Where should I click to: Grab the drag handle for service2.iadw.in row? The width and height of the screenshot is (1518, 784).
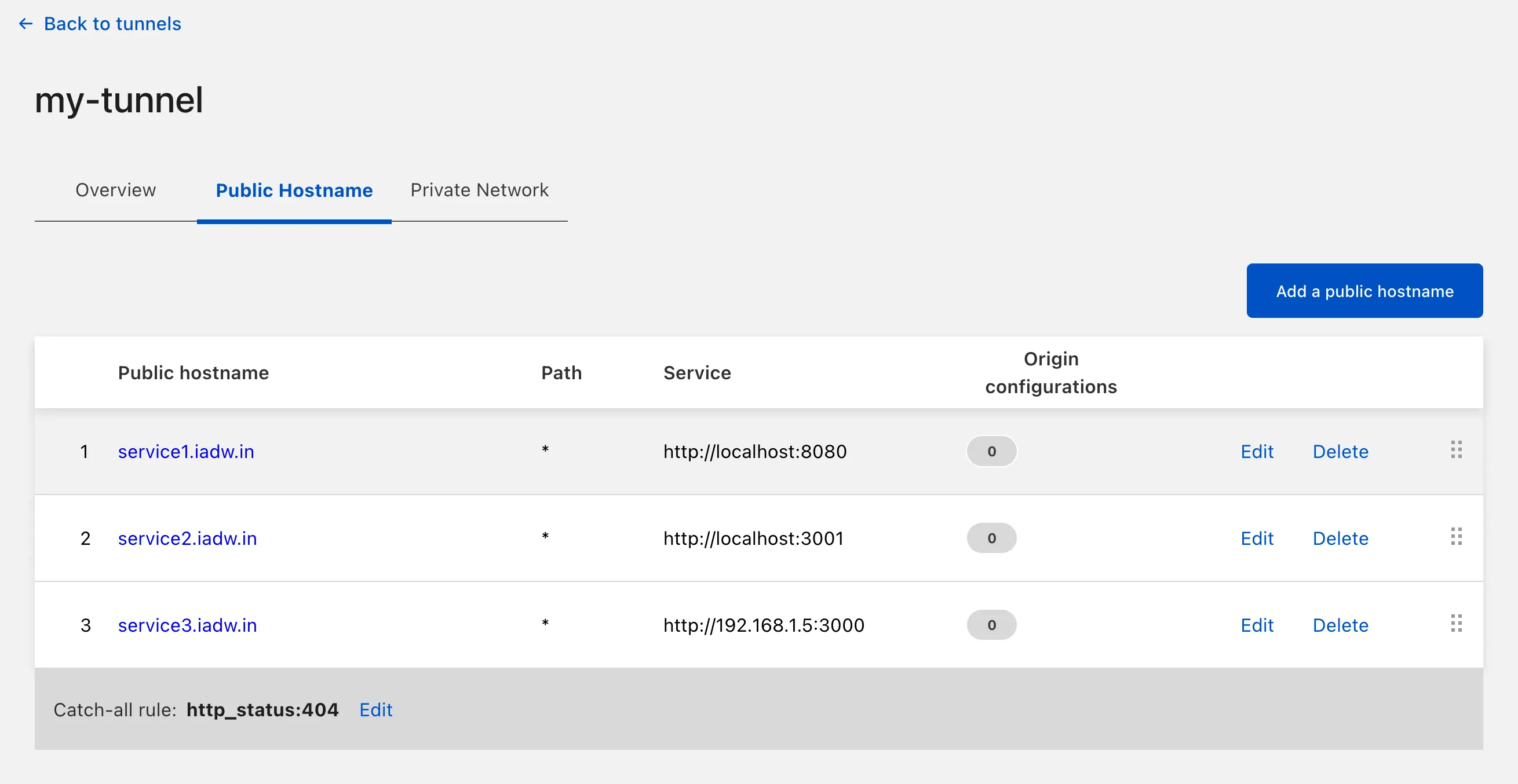click(x=1455, y=536)
